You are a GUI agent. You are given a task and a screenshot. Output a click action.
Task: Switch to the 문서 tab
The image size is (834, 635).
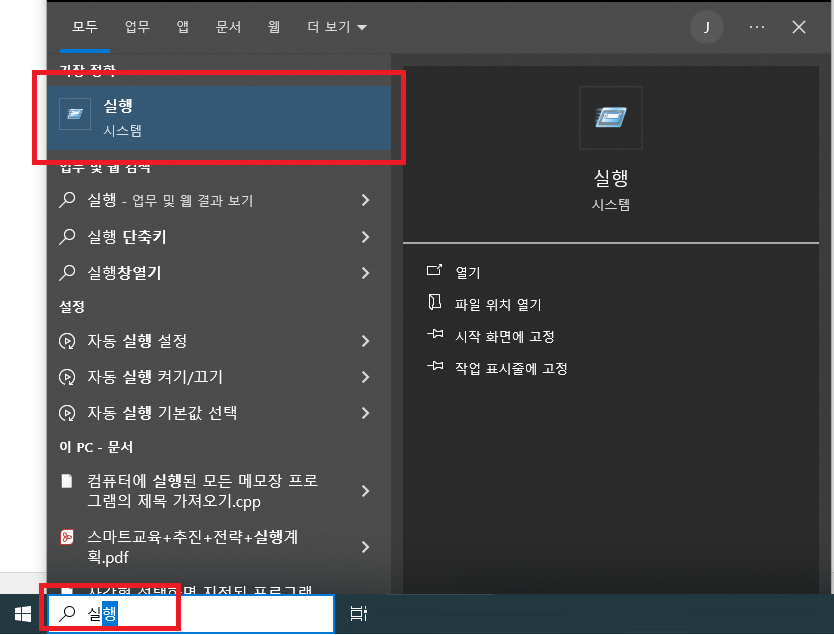[x=229, y=27]
